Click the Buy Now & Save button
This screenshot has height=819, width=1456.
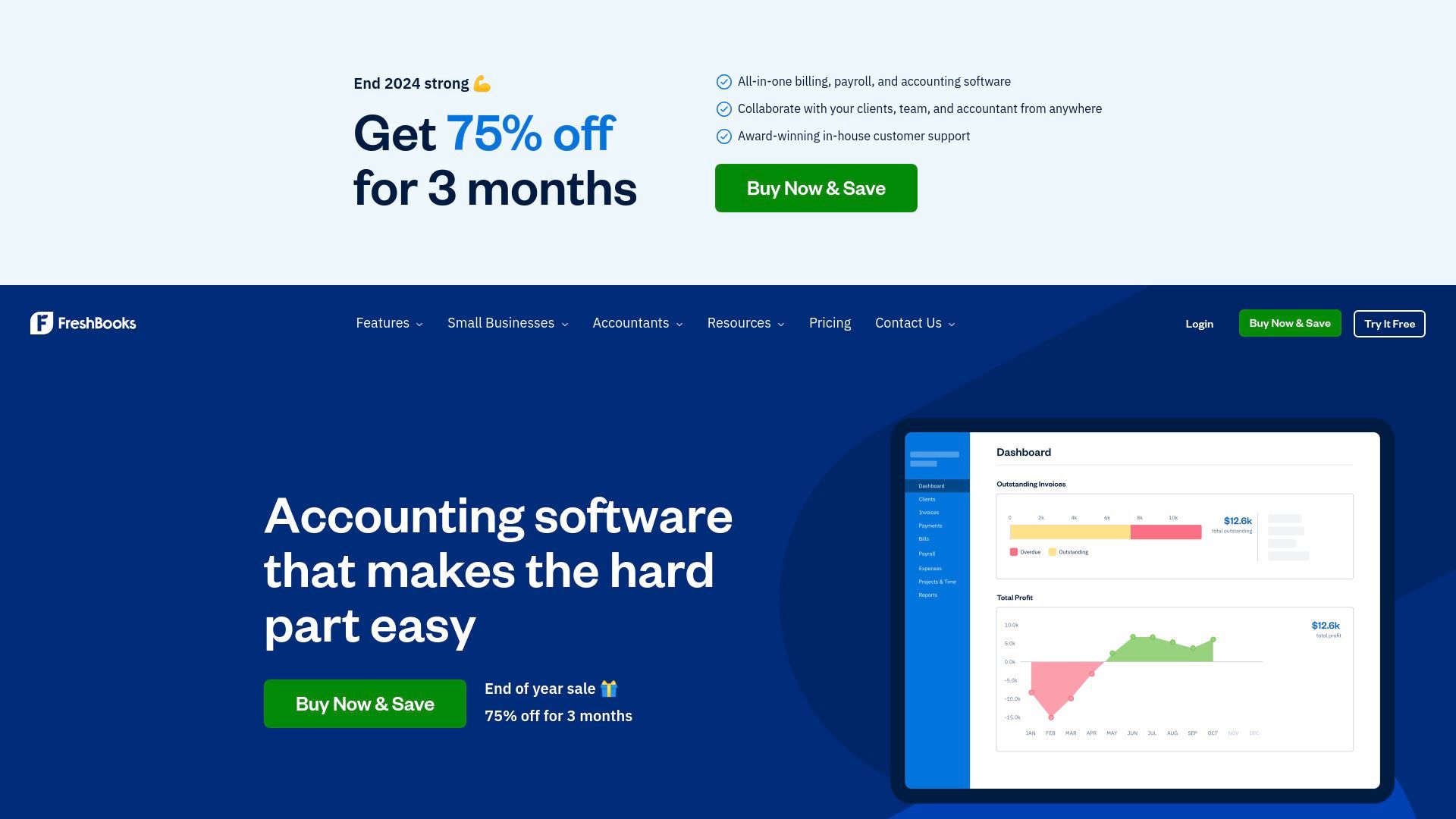[815, 188]
